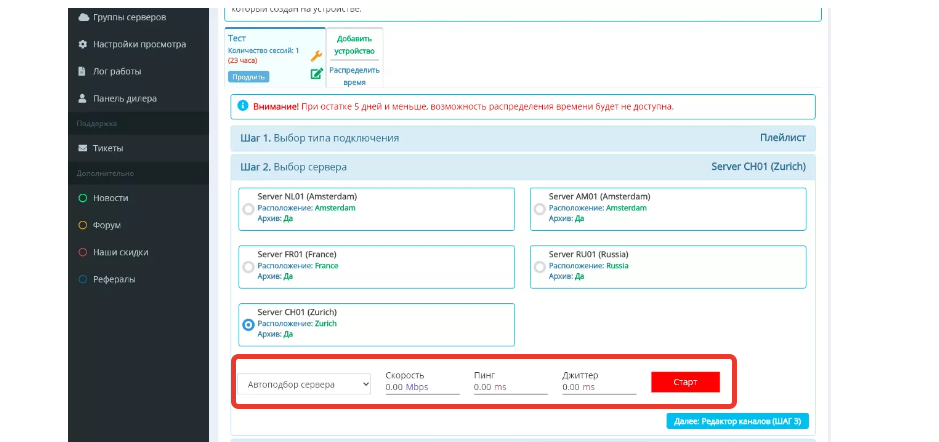This screenshot has height=442, width=939.
Task: Choose the Server FR01 (France) radio button
Action: tap(248, 267)
